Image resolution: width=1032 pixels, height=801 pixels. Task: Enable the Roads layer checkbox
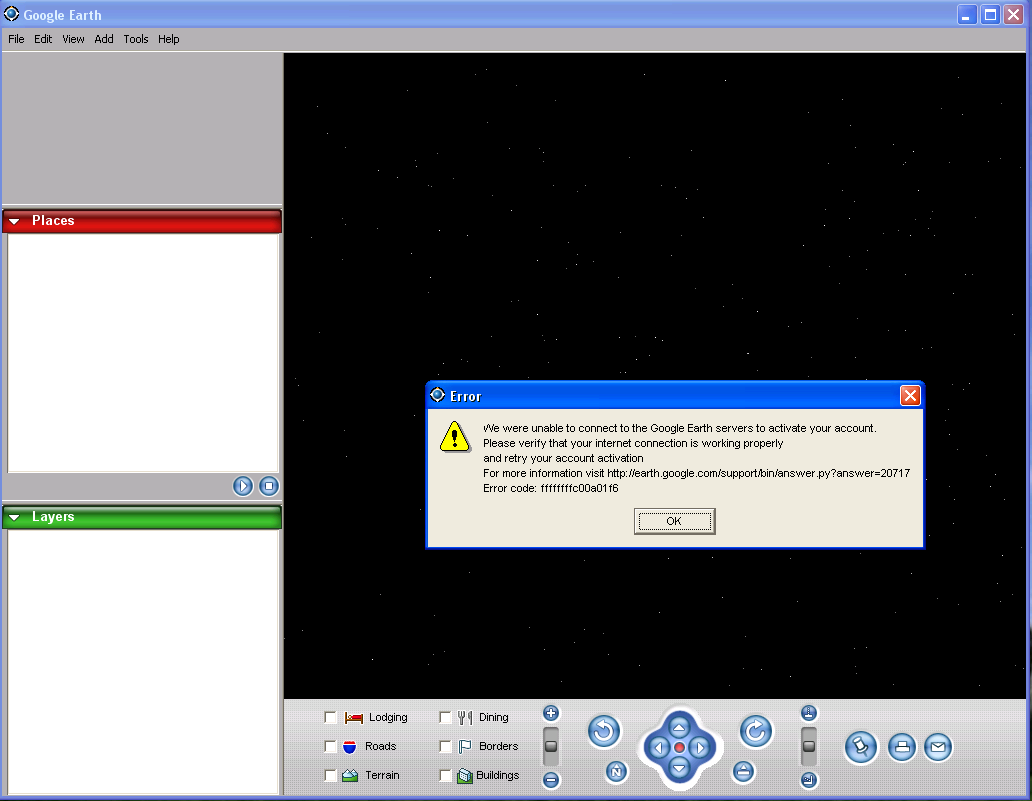click(x=330, y=746)
